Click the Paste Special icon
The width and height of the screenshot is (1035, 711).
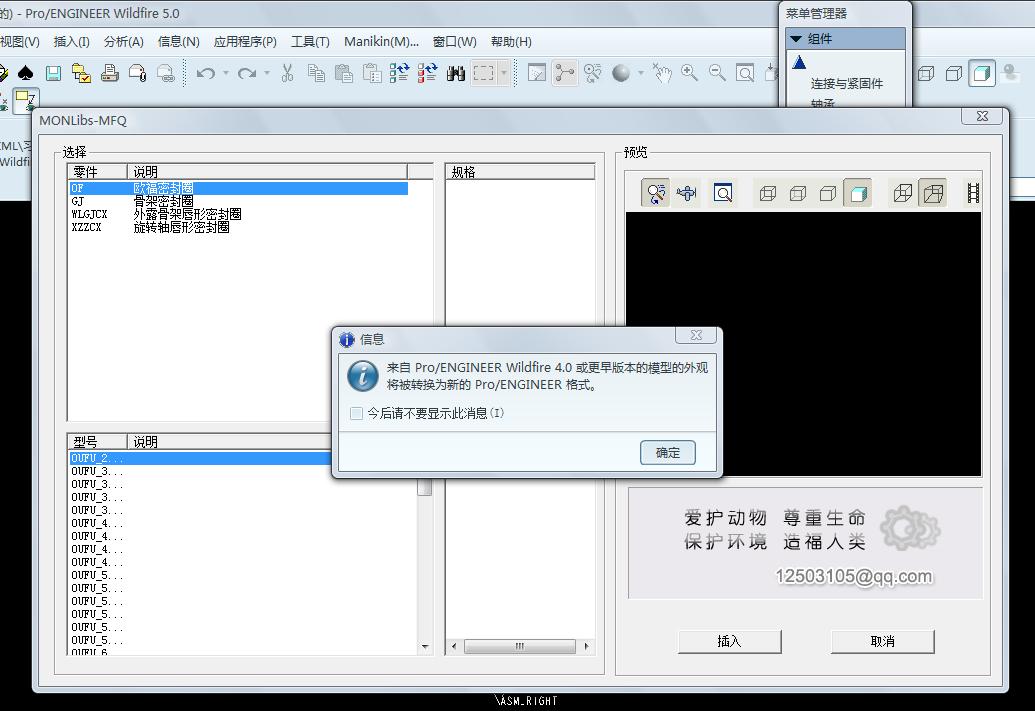[x=372, y=73]
